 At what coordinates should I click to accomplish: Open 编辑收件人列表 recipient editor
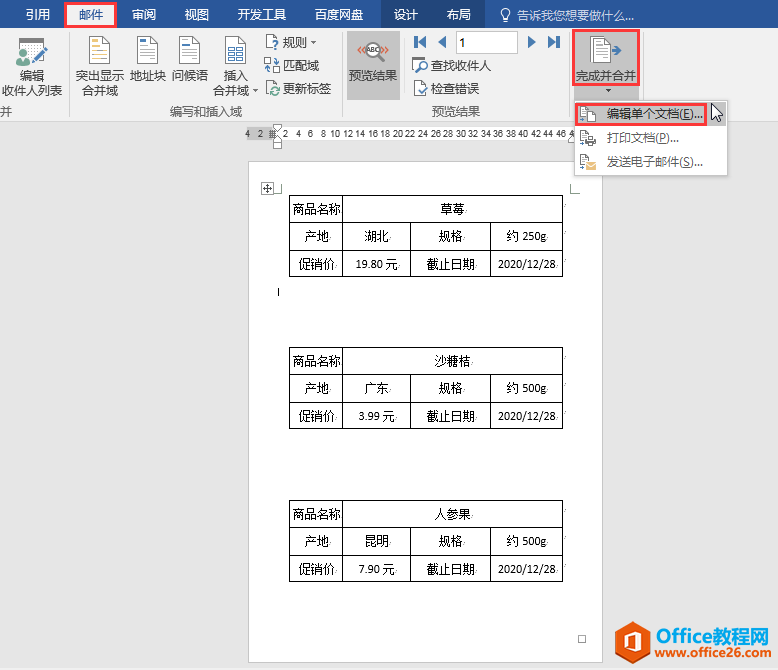pos(32,66)
